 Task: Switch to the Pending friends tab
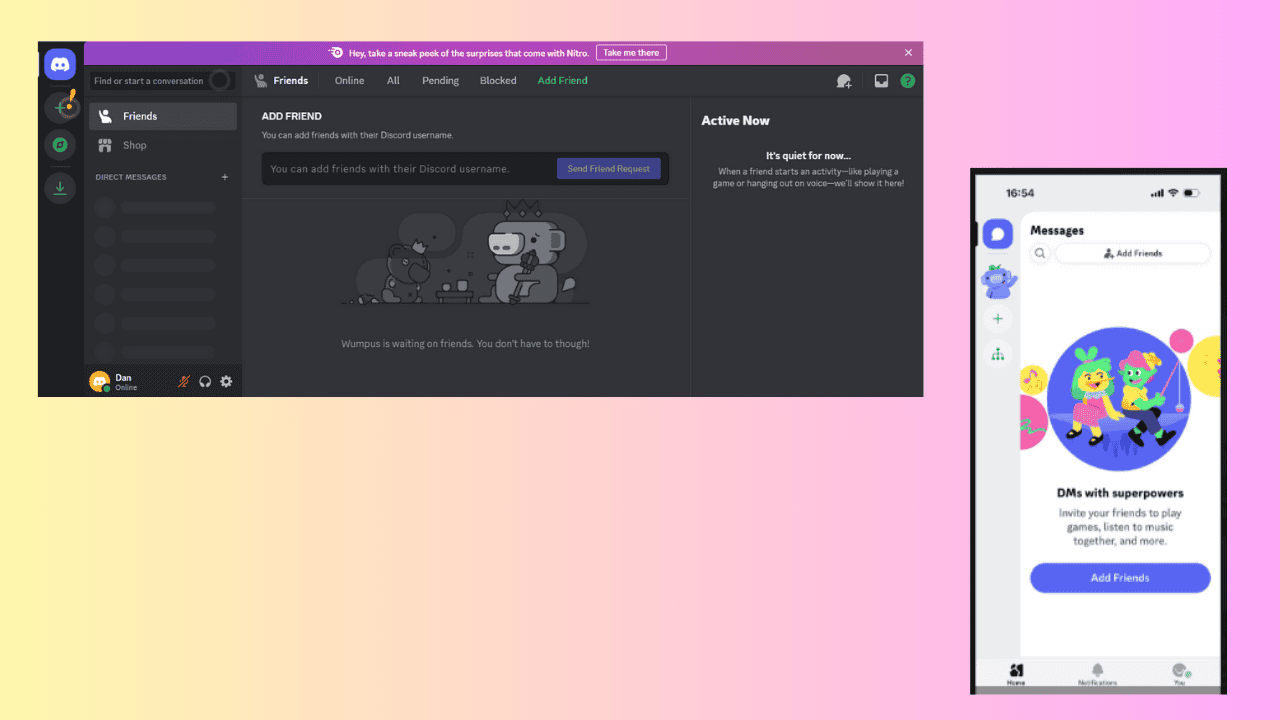coord(440,80)
